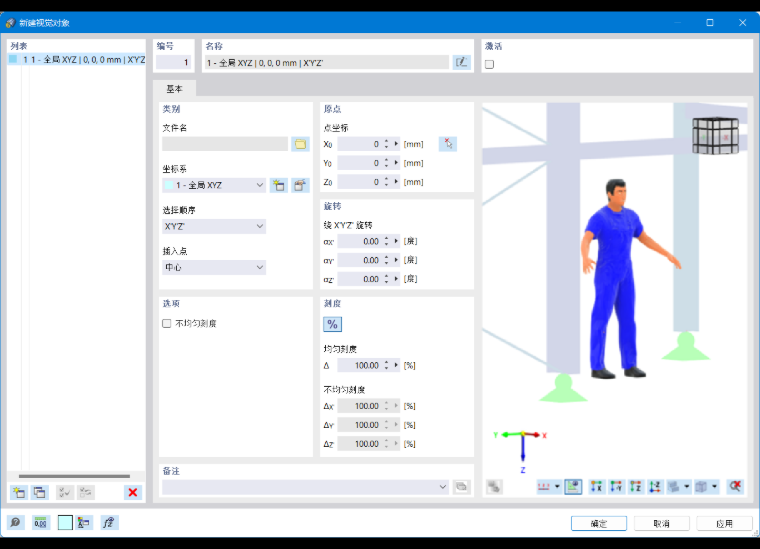This screenshot has width=760, height=549.
Task: Open the file browse folder icon under 文件名
Action: point(300,144)
